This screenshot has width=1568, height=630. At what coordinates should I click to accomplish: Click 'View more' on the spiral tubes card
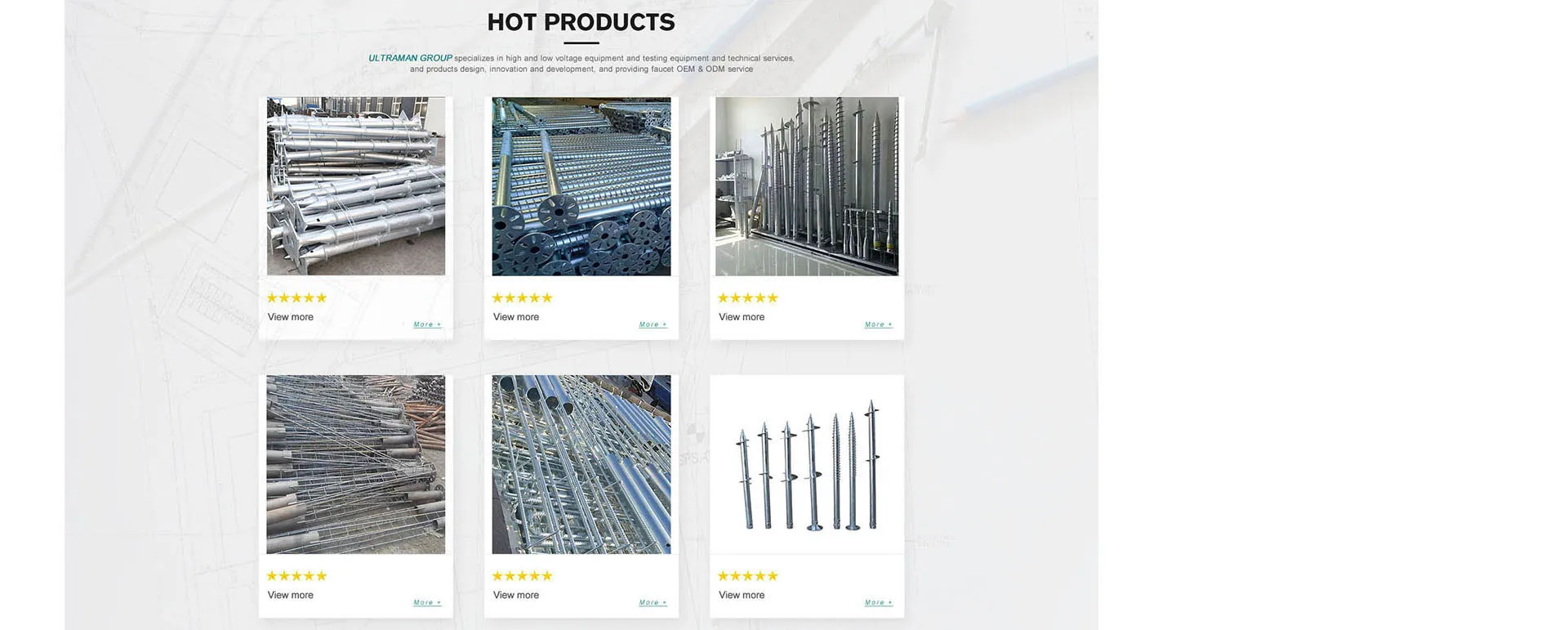516,595
